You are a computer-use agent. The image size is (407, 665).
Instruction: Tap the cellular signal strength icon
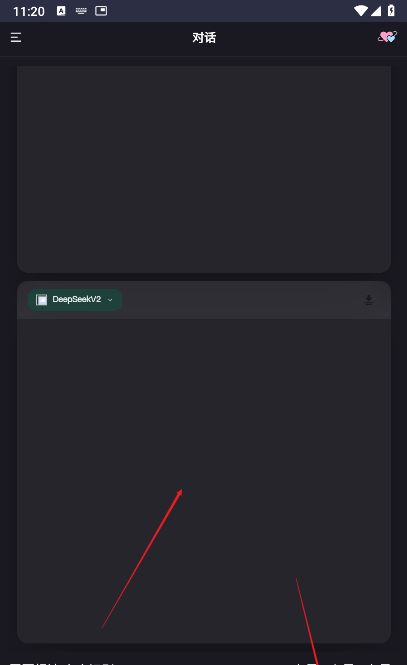(x=376, y=11)
